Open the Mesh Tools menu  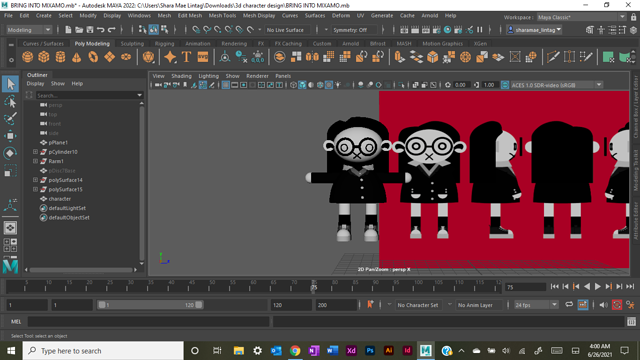[x=222, y=16]
